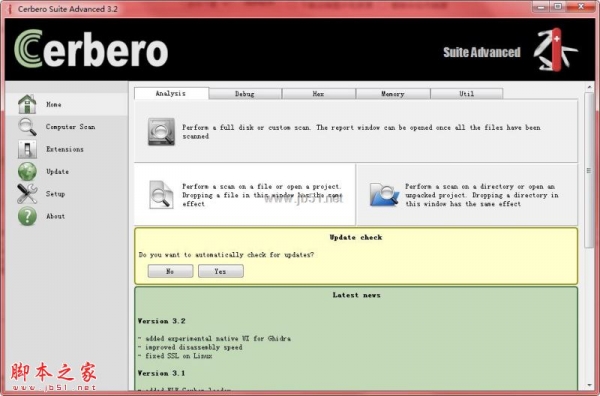Switch to the Util tab
600x396 pixels.
(x=466, y=94)
